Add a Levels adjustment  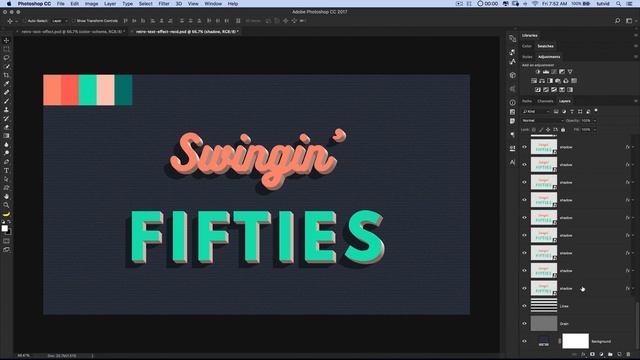pyautogui.click(x=546, y=72)
